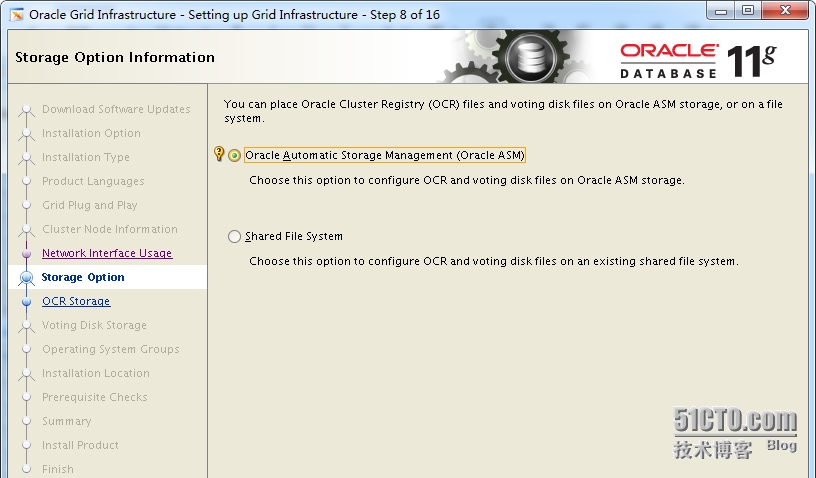Select Oracle Automatic Storage Management radio button
The height and width of the screenshot is (478, 816).
234,156
